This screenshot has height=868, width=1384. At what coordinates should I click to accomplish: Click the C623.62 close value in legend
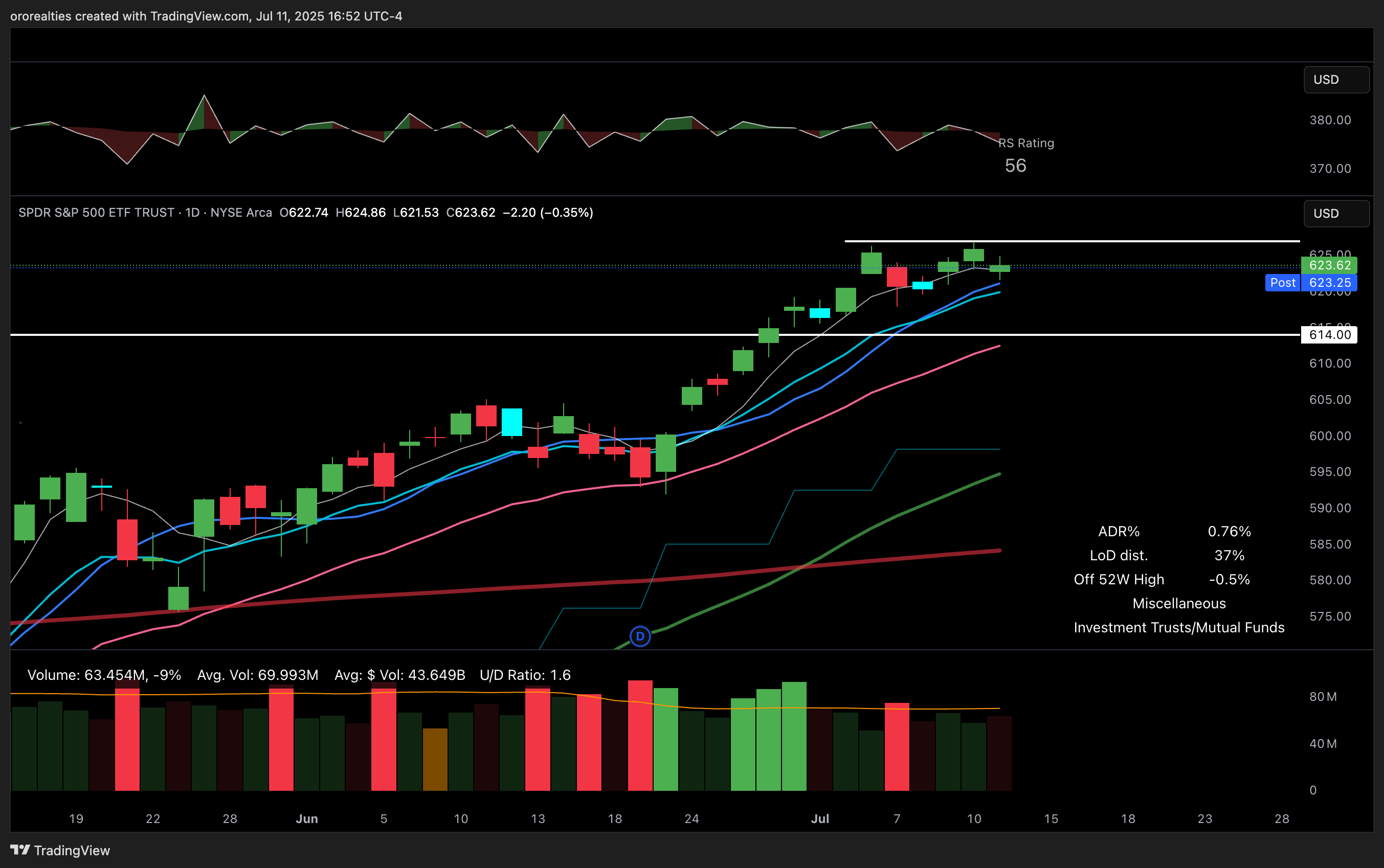tap(471, 213)
